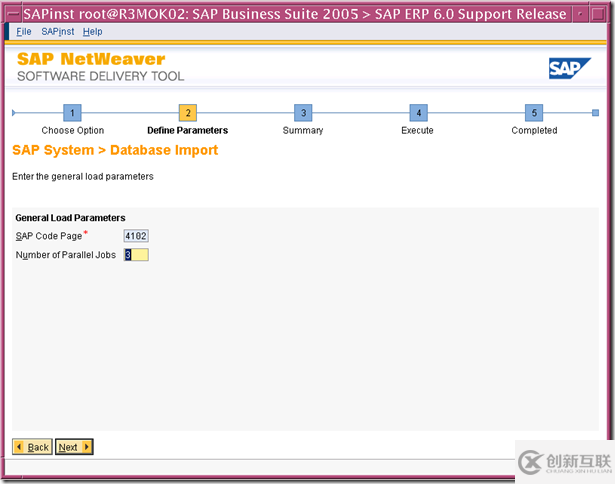Screen dimensions: 615x484
Task: Click step 5 Completed marker
Action: 534,113
